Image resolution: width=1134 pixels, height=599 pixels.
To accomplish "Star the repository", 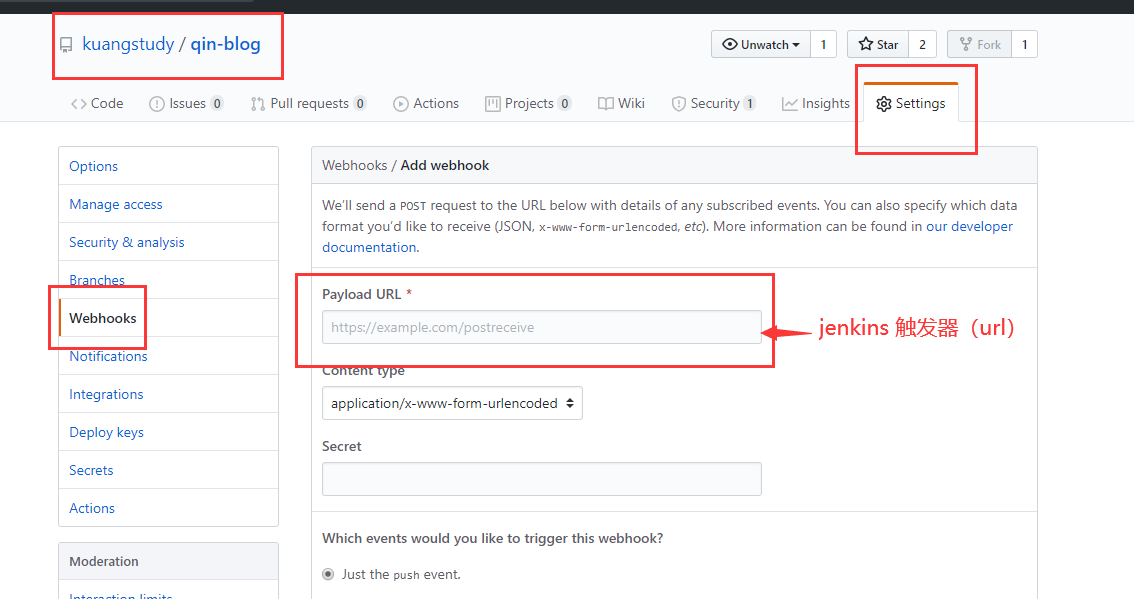I will [878, 44].
